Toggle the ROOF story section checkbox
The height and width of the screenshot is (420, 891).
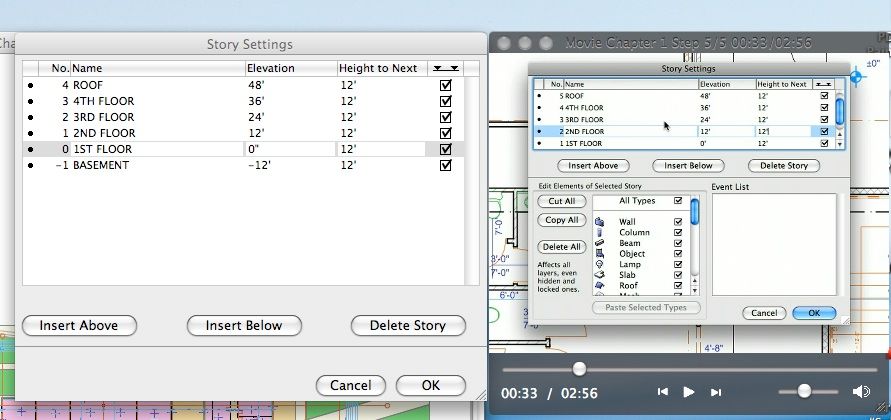[x=446, y=85]
